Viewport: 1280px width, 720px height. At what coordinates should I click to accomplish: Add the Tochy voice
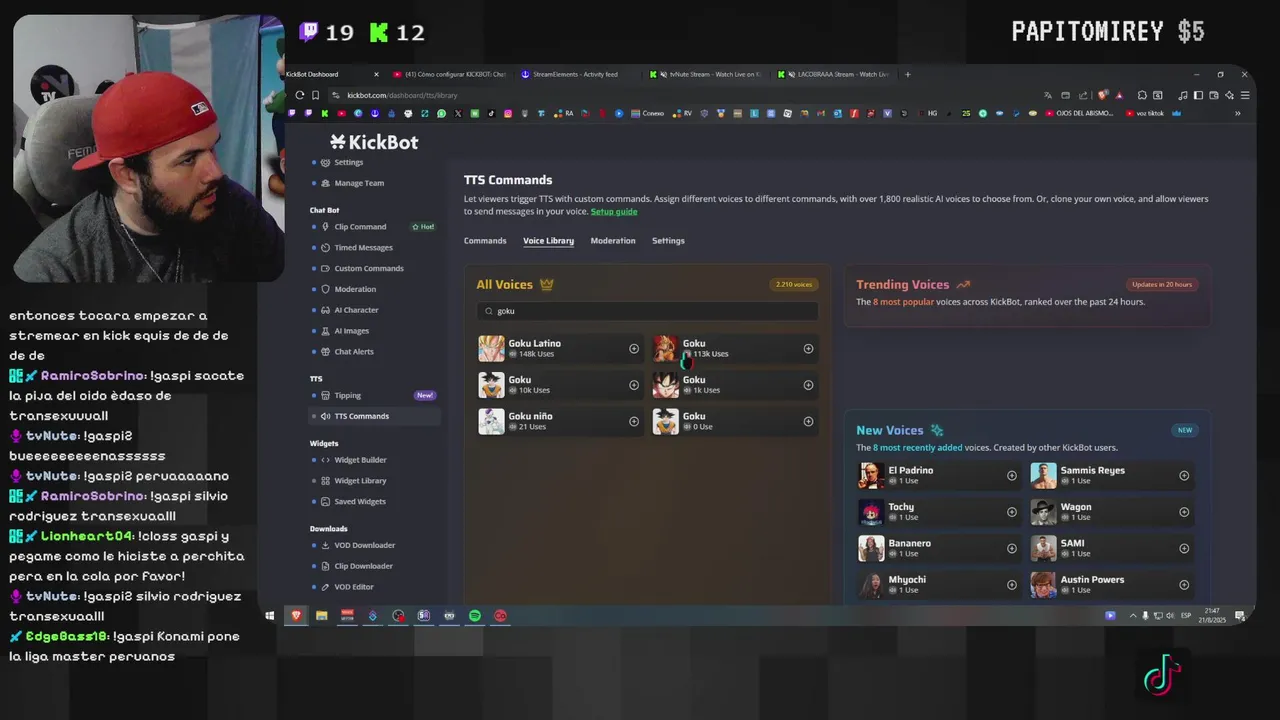pyautogui.click(x=1011, y=512)
